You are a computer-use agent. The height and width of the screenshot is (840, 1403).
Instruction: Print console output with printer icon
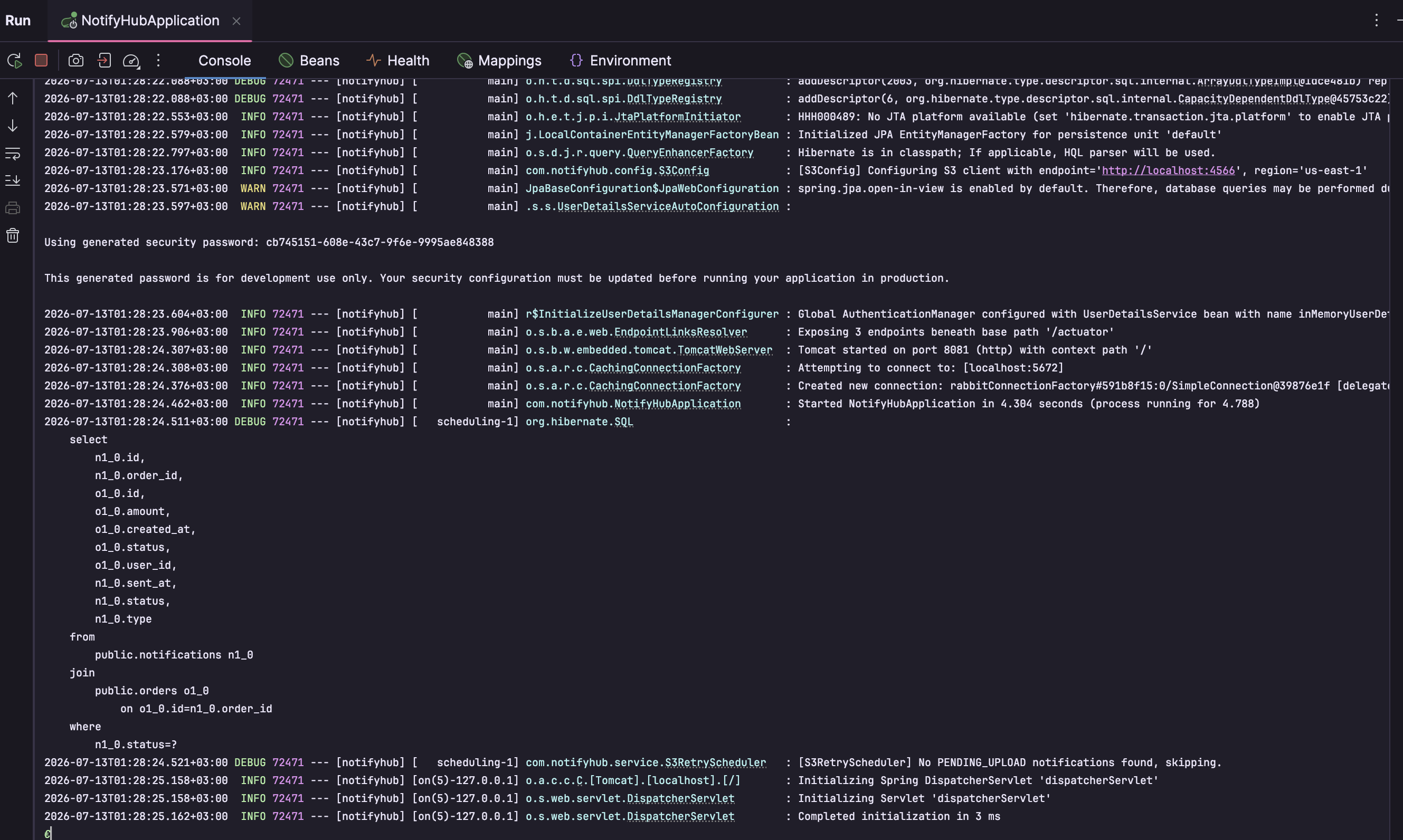coord(13,208)
